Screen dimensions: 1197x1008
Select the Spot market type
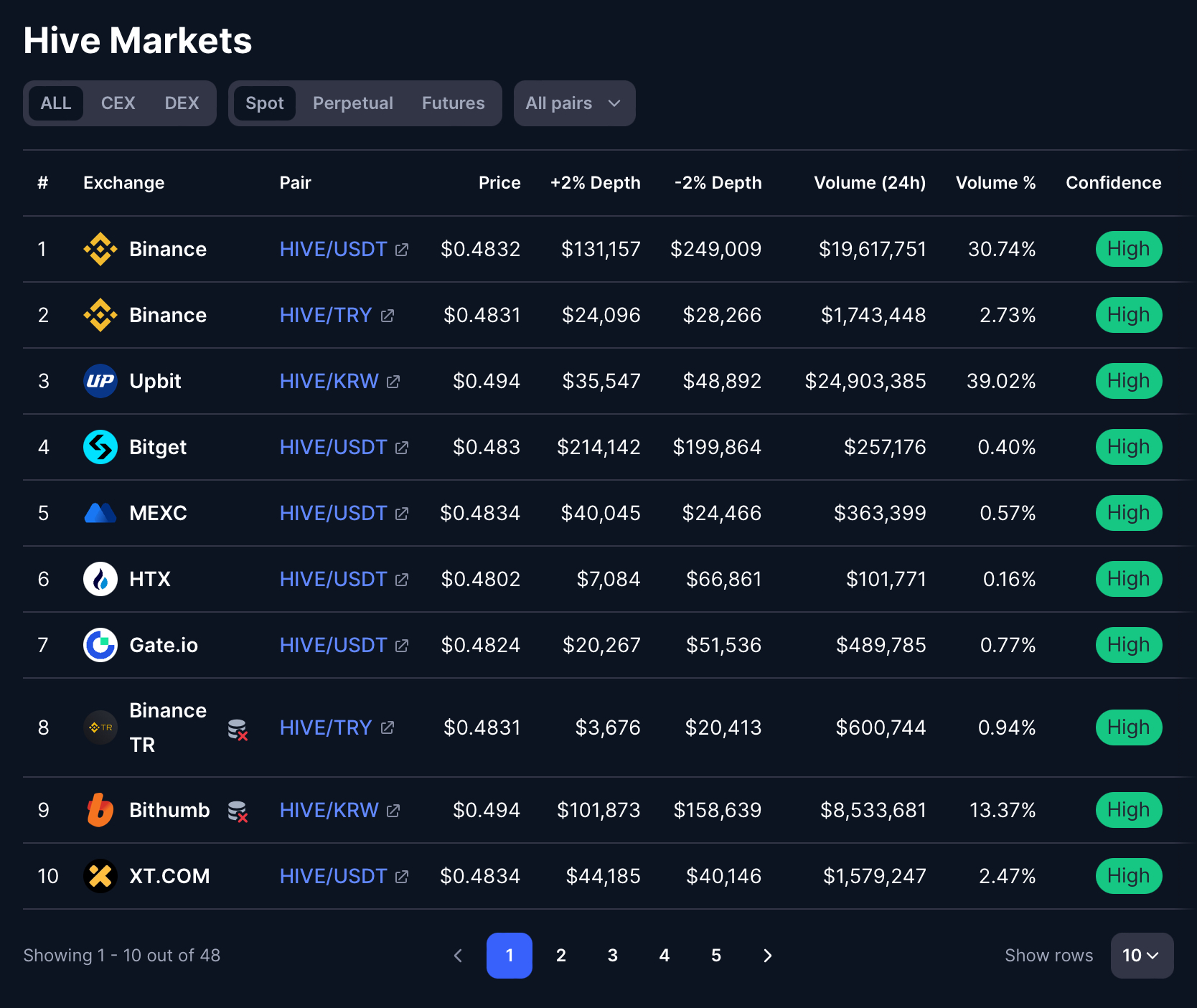pyautogui.click(x=265, y=103)
